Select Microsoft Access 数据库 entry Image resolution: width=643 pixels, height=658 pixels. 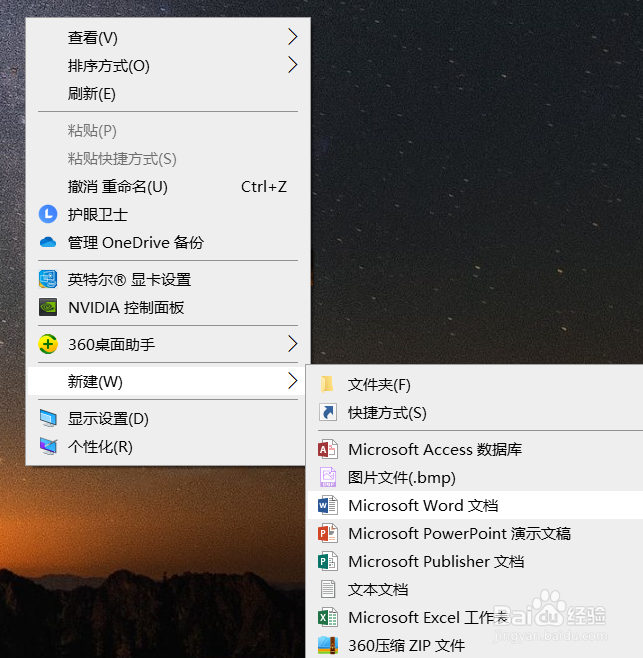[476, 449]
